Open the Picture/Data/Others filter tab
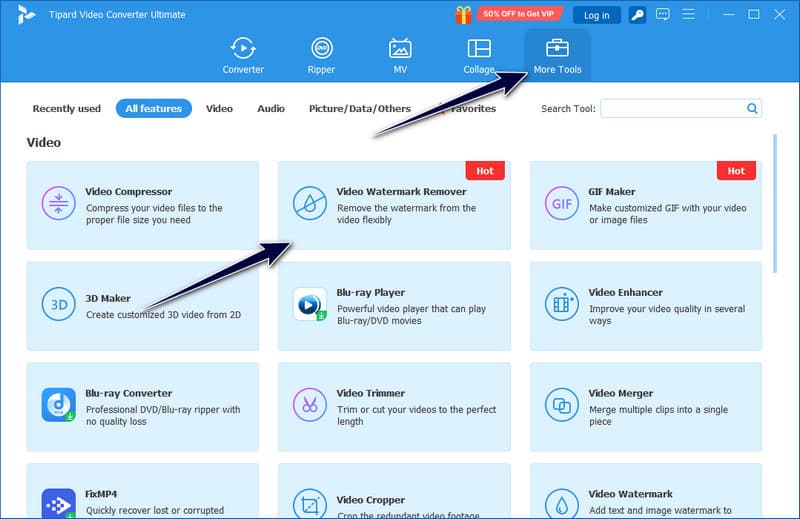Viewport: 800px width, 519px height. pyautogui.click(x=360, y=109)
